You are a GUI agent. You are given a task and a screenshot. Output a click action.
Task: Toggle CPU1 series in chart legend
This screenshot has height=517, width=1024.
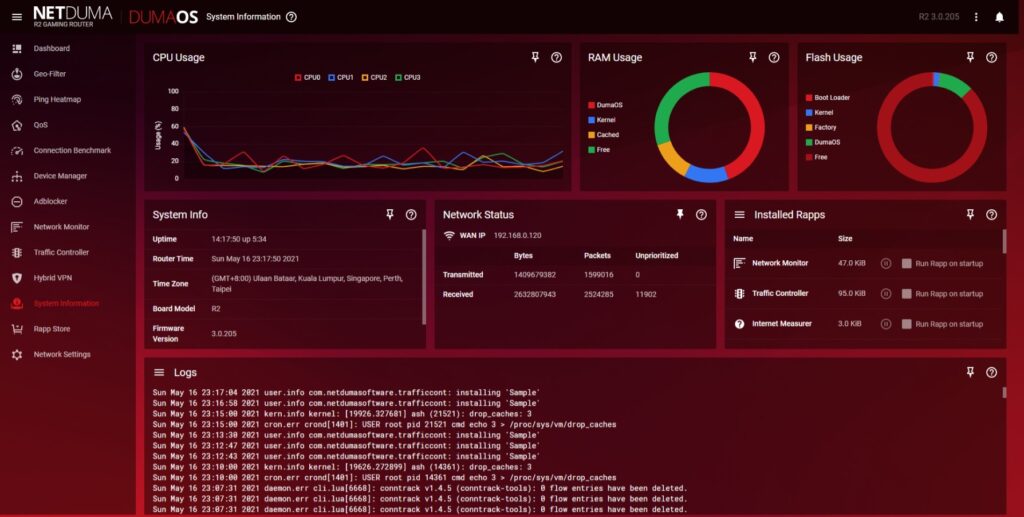click(x=340, y=77)
